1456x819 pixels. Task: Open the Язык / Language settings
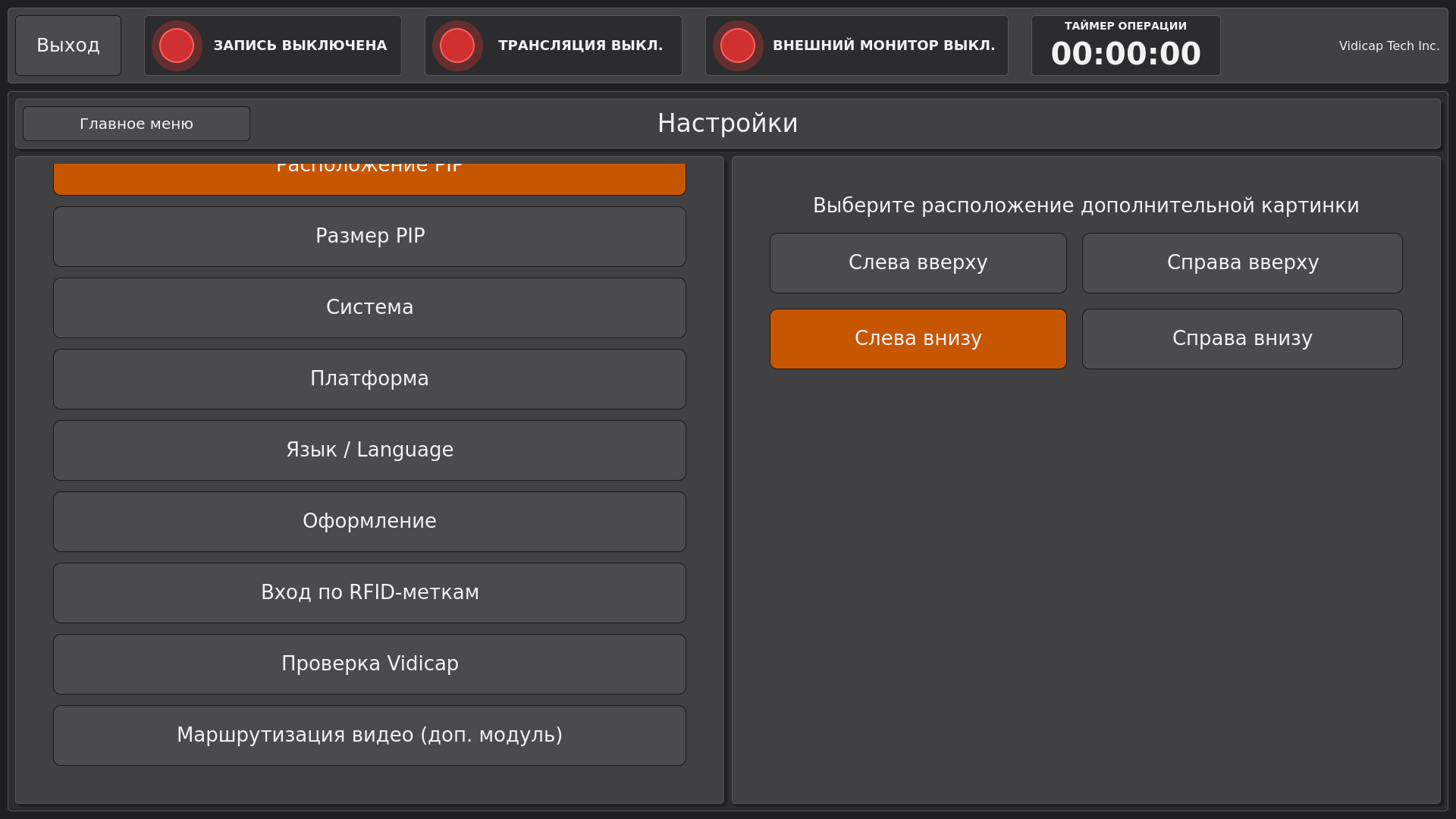tap(370, 450)
